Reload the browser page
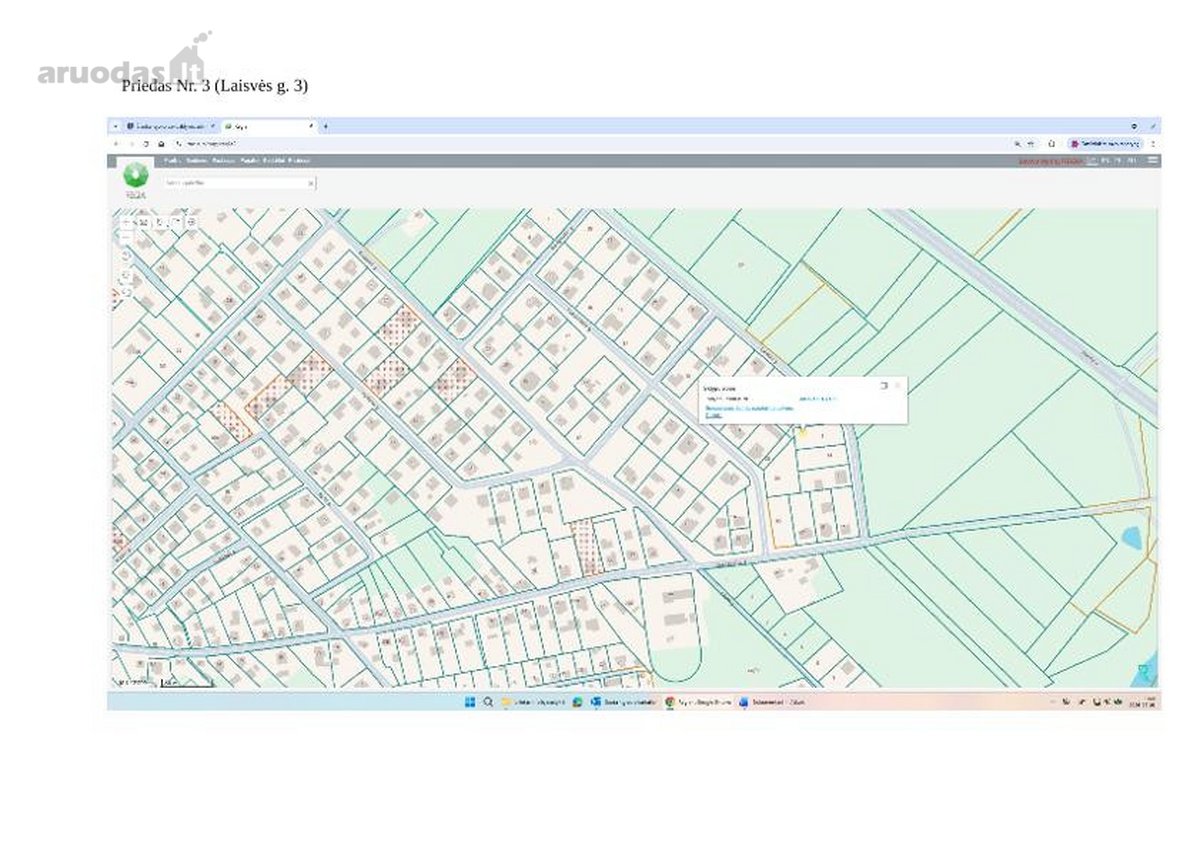The image size is (1200, 849). coord(146,143)
